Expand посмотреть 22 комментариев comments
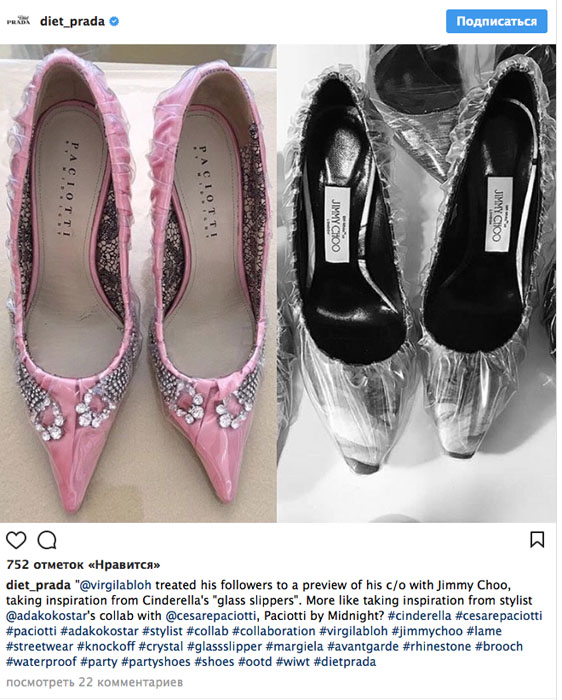This screenshot has width=562, height=700. click(95, 683)
